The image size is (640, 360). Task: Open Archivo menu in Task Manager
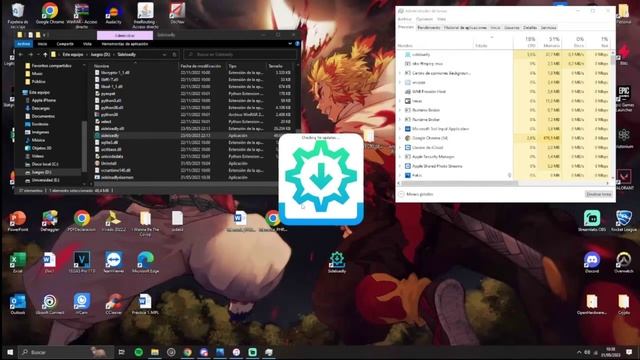point(404,19)
